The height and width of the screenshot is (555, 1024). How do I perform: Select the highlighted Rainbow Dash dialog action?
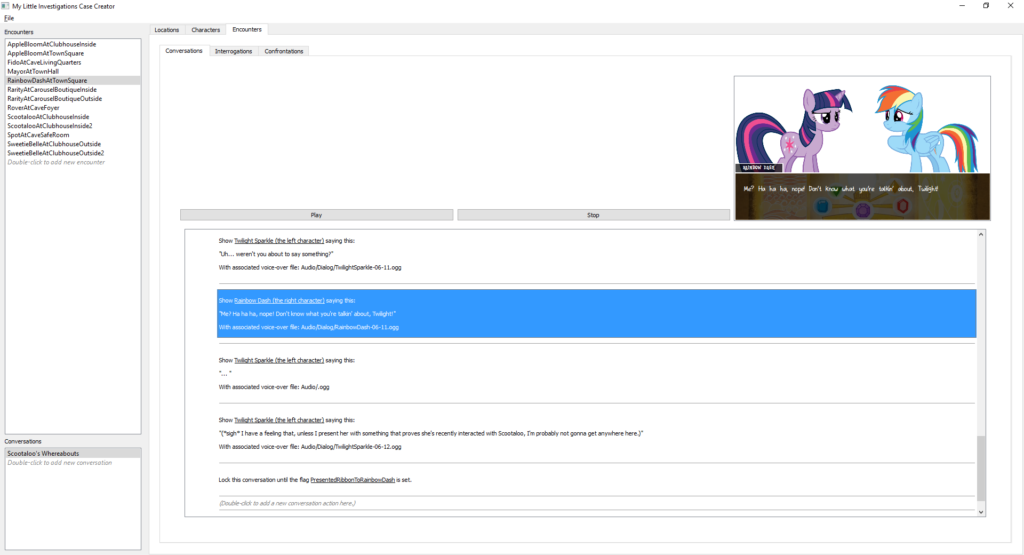596,313
